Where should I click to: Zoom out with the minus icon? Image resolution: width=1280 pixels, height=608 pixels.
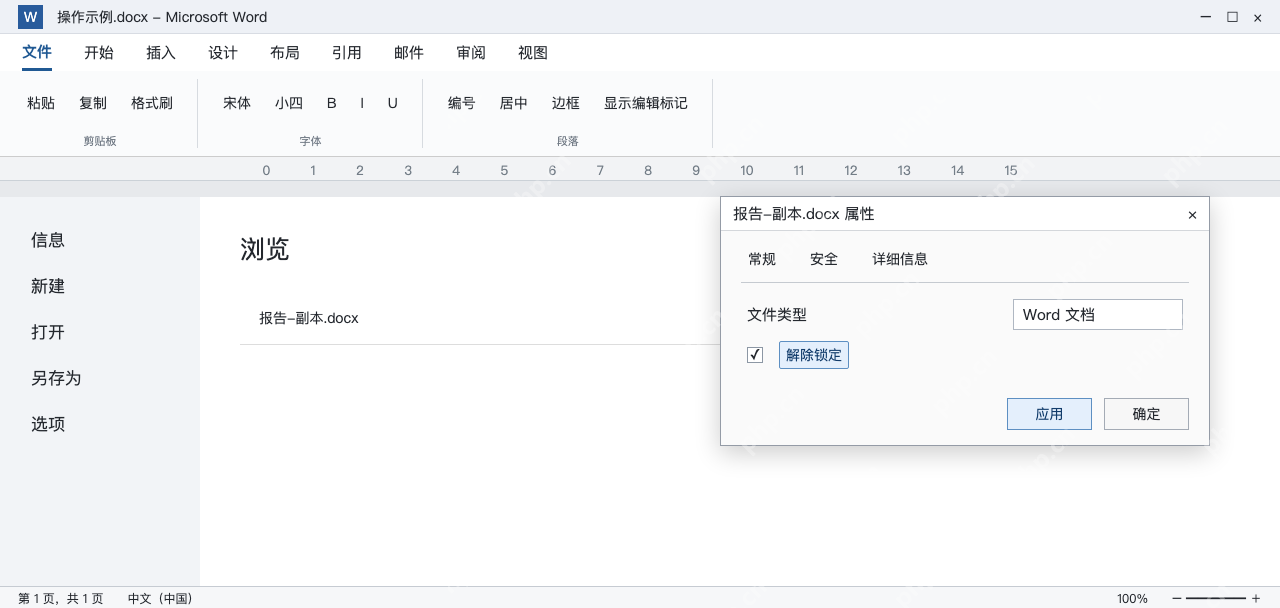click(x=1177, y=598)
